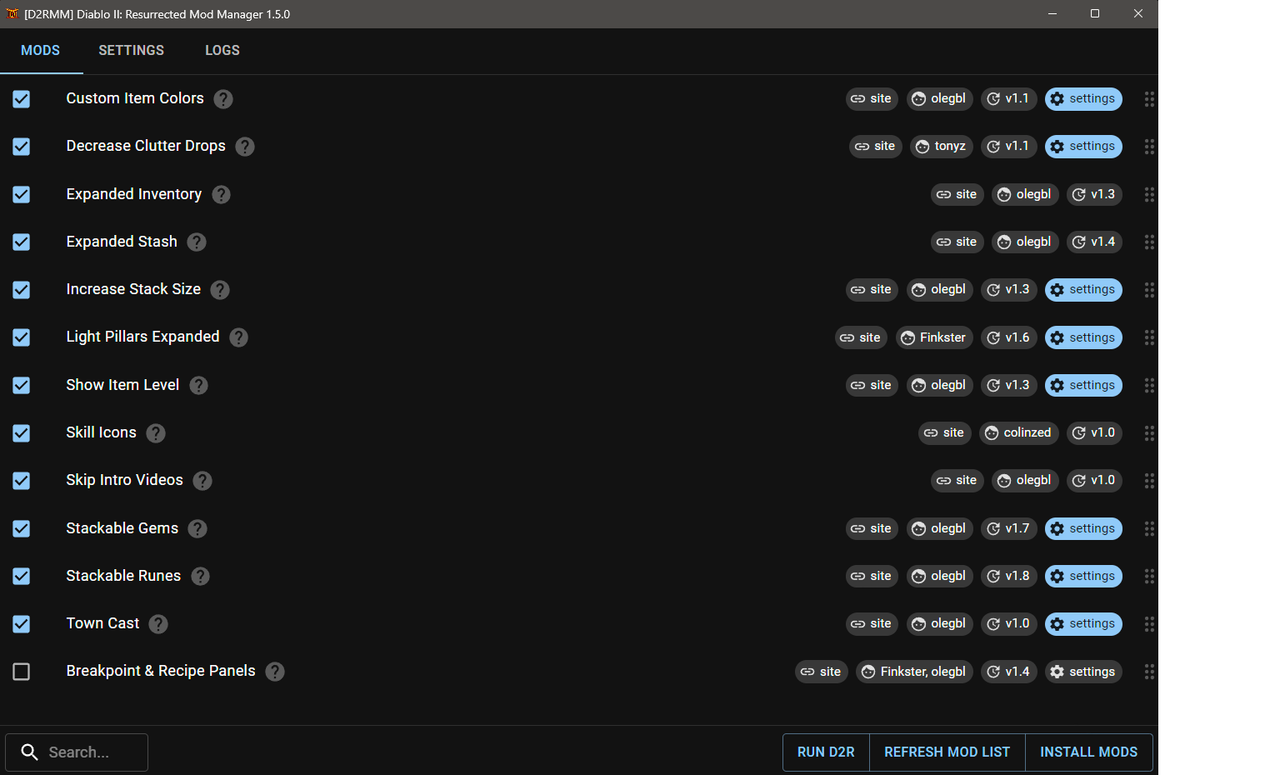Click the colinzed author badge for Skill Icons

1018,433
